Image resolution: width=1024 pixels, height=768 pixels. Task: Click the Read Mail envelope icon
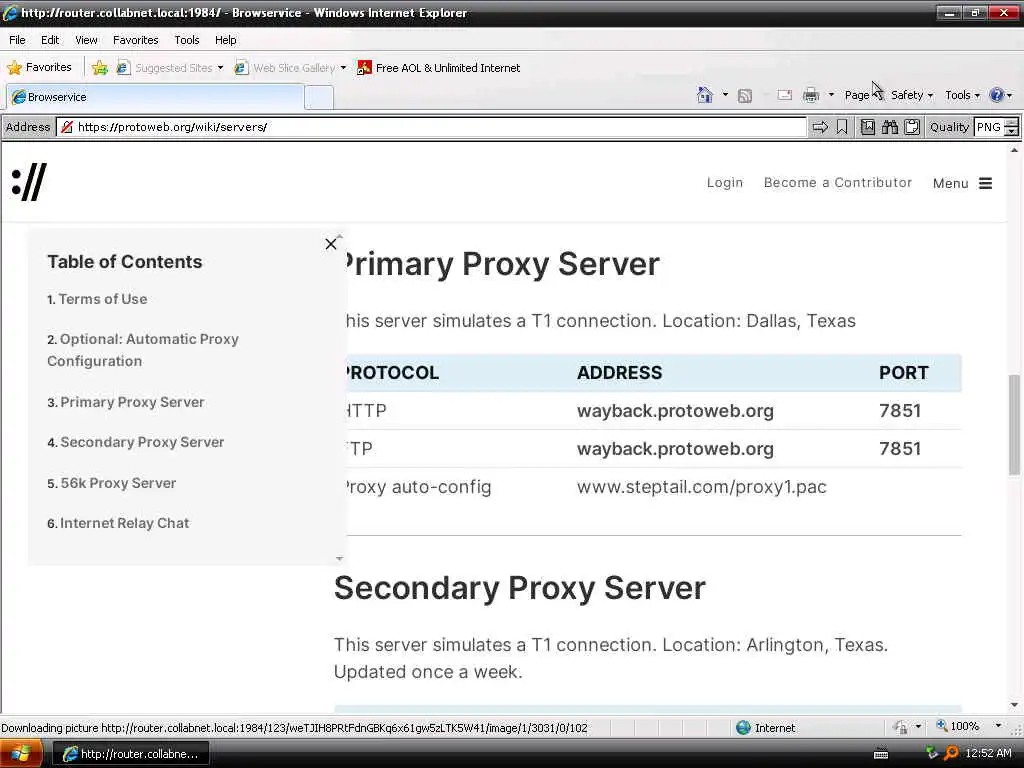coord(784,95)
